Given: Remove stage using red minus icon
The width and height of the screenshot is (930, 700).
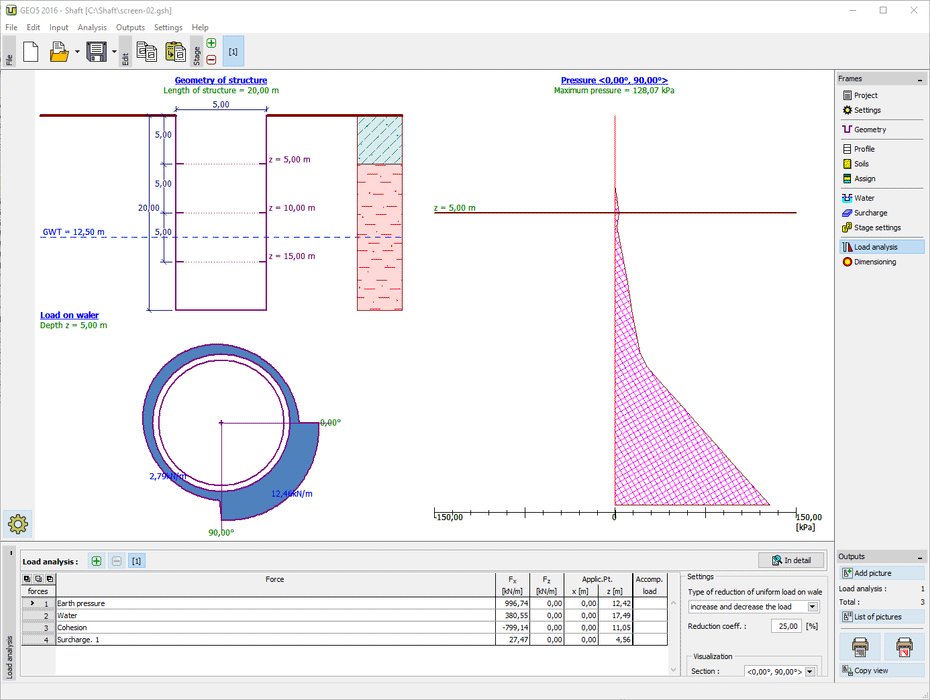Looking at the screenshot, I should 211,59.
